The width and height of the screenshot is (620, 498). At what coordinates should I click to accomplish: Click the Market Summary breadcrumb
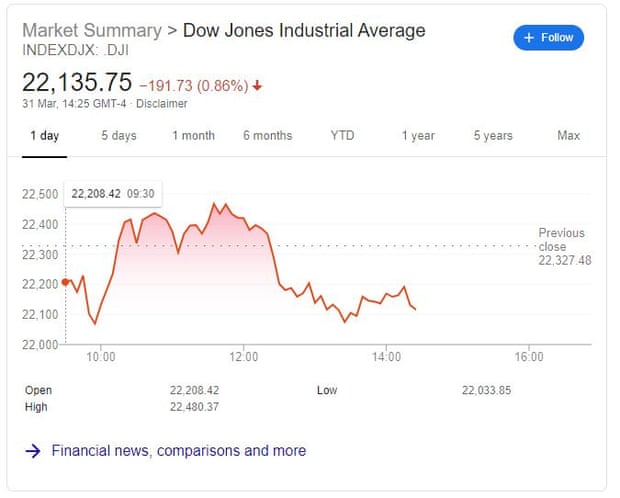coord(92,30)
